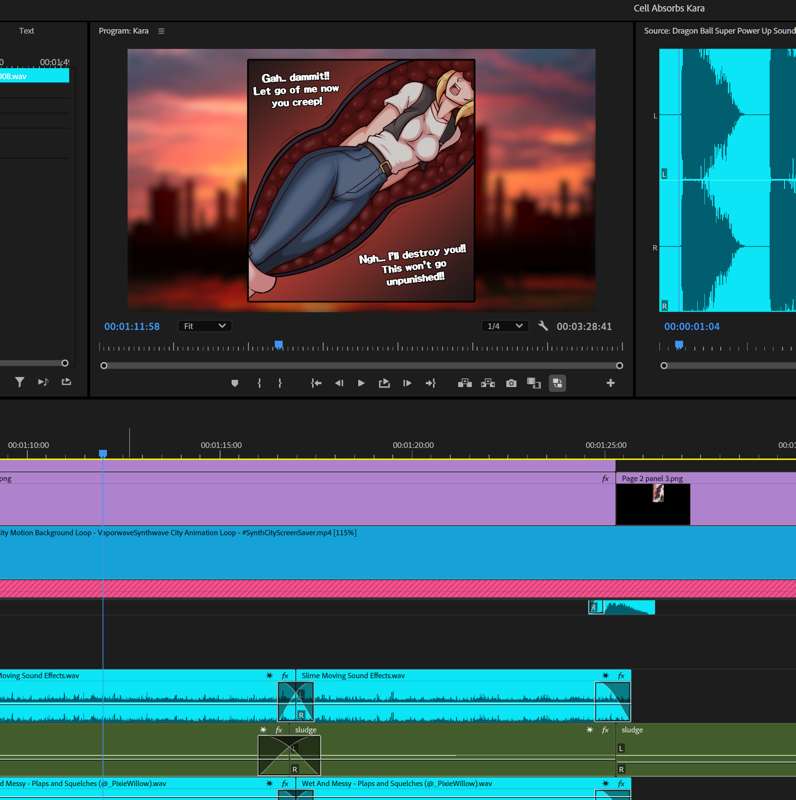The height and width of the screenshot is (800, 796).
Task: Play the Kara sequence
Action: point(361,383)
